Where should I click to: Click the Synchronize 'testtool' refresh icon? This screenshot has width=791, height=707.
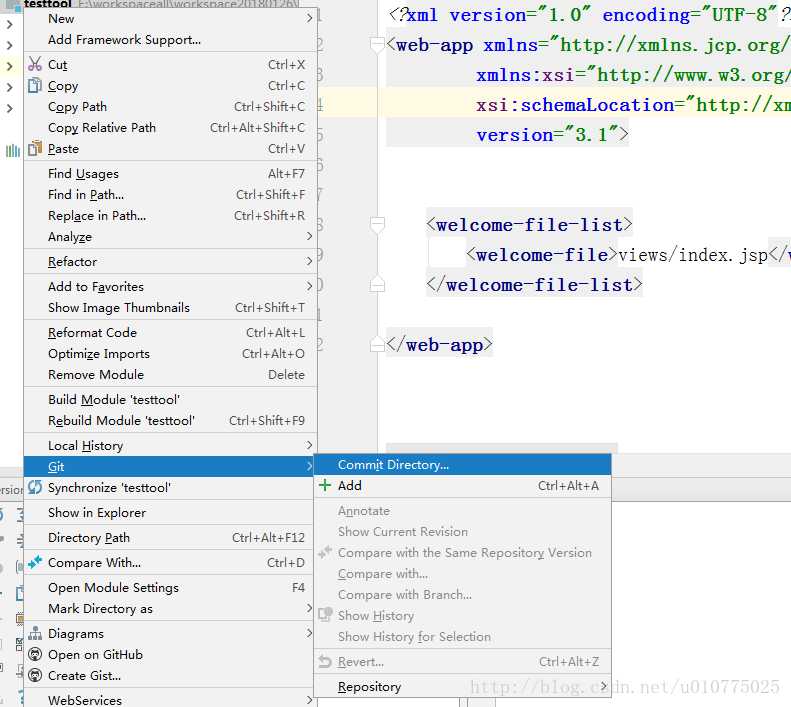(35, 487)
